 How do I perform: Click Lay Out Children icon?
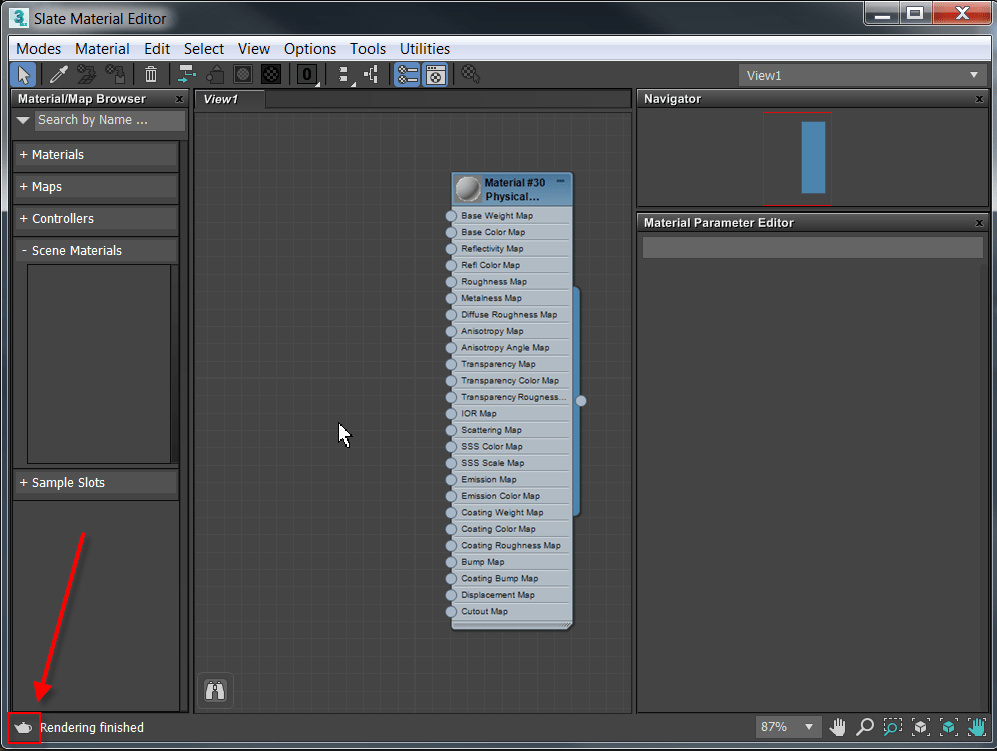371,75
